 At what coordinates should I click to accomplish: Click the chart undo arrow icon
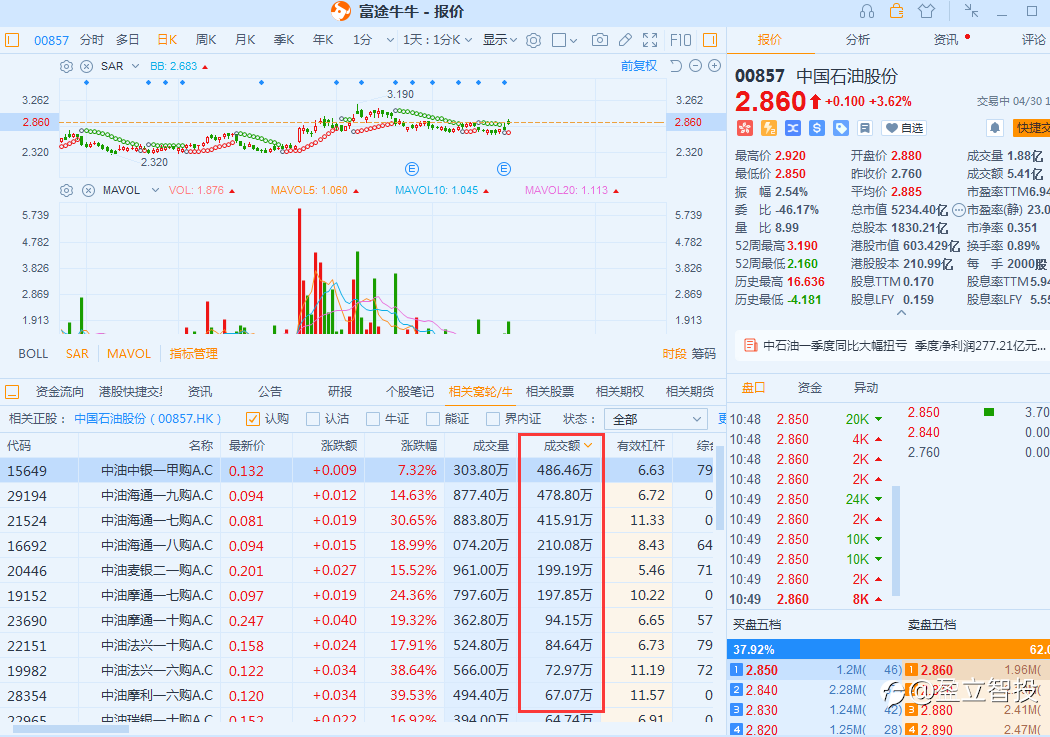(x=676, y=66)
